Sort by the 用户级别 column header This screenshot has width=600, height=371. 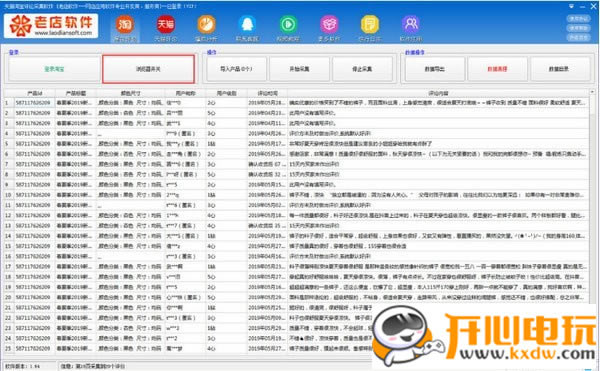point(226,93)
